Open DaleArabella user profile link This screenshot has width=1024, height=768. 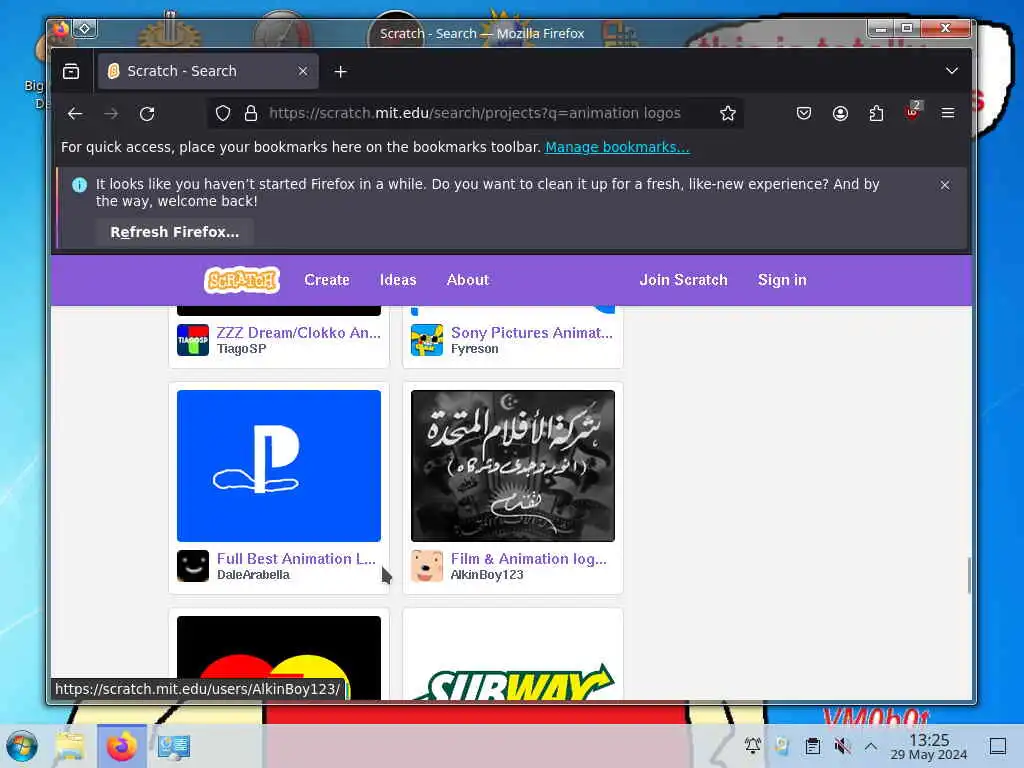point(253,575)
